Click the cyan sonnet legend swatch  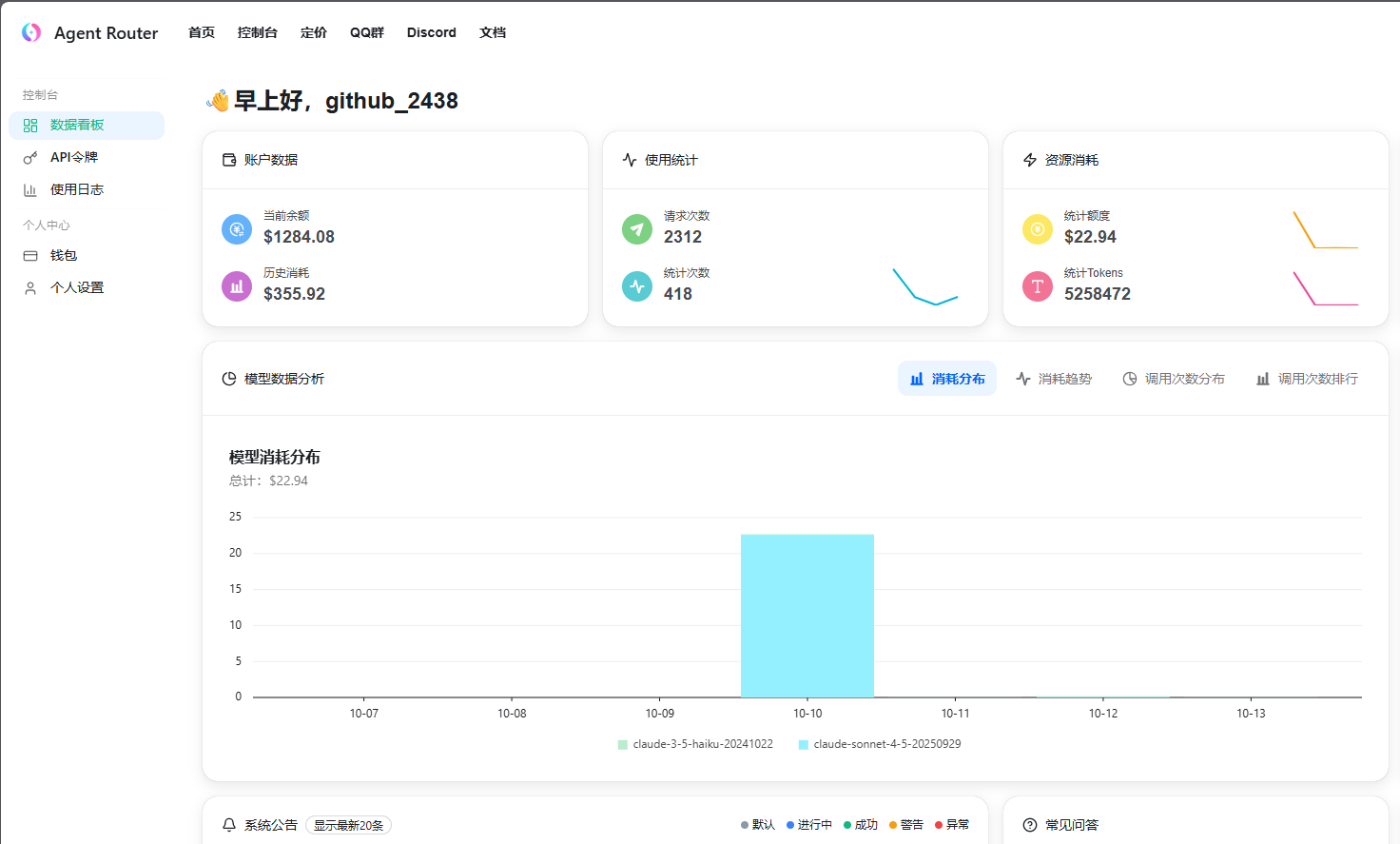(x=804, y=745)
